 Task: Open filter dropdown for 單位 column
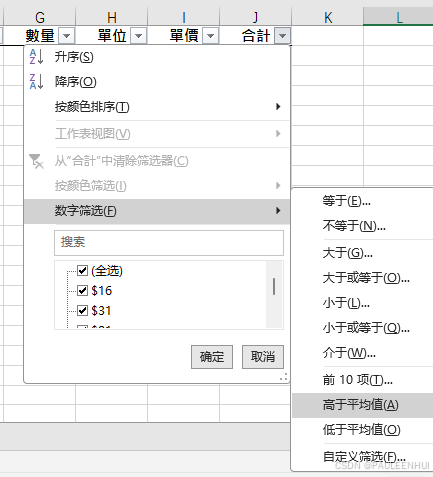[139, 36]
